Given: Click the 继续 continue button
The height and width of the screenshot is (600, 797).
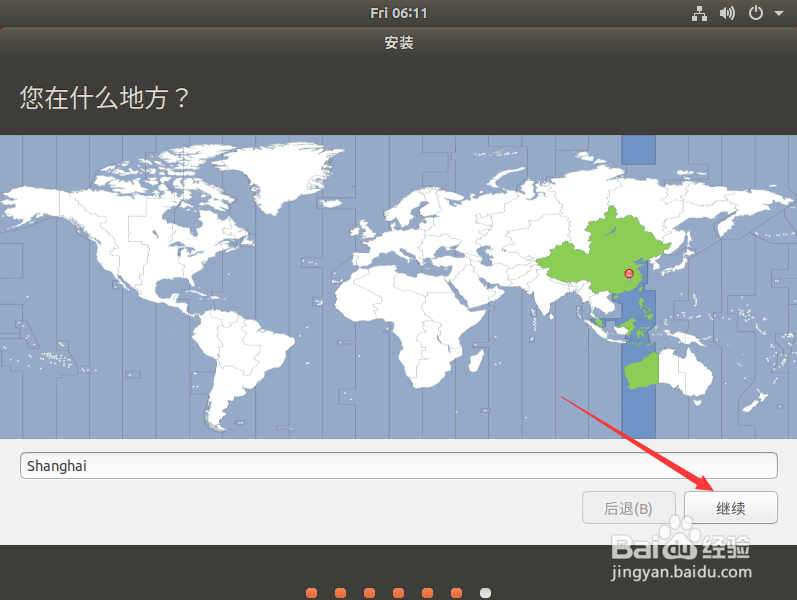Looking at the screenshot, I should pyautogui.click(x=730, y=507).
